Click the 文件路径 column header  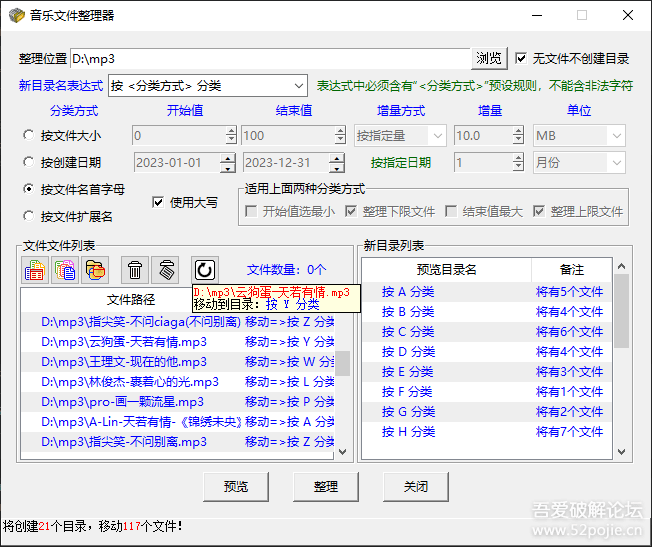(131, 299)
